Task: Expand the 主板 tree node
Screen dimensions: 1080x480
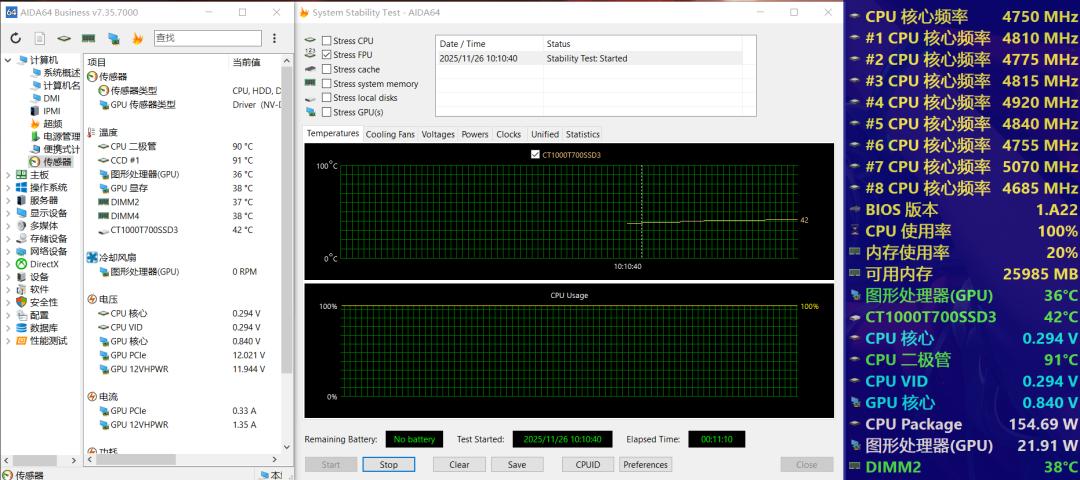Action: [x=9, y=175]
